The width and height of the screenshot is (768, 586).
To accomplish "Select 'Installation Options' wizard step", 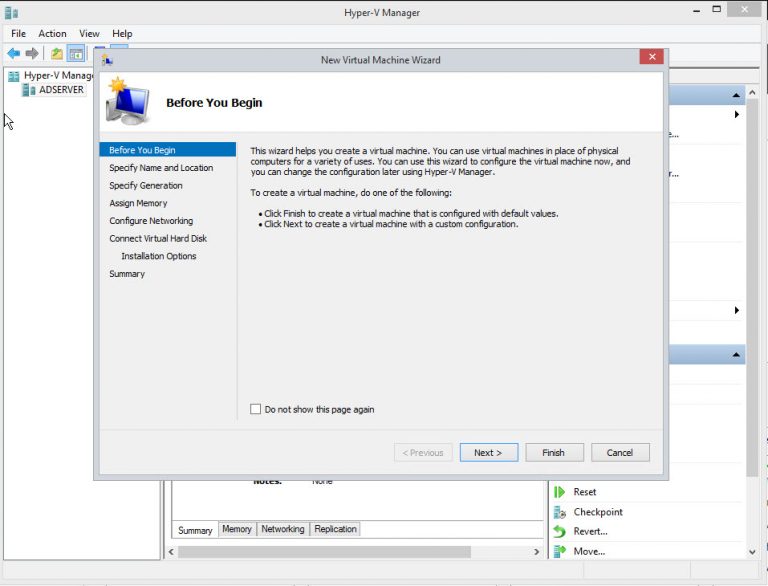I will (159, 256).
